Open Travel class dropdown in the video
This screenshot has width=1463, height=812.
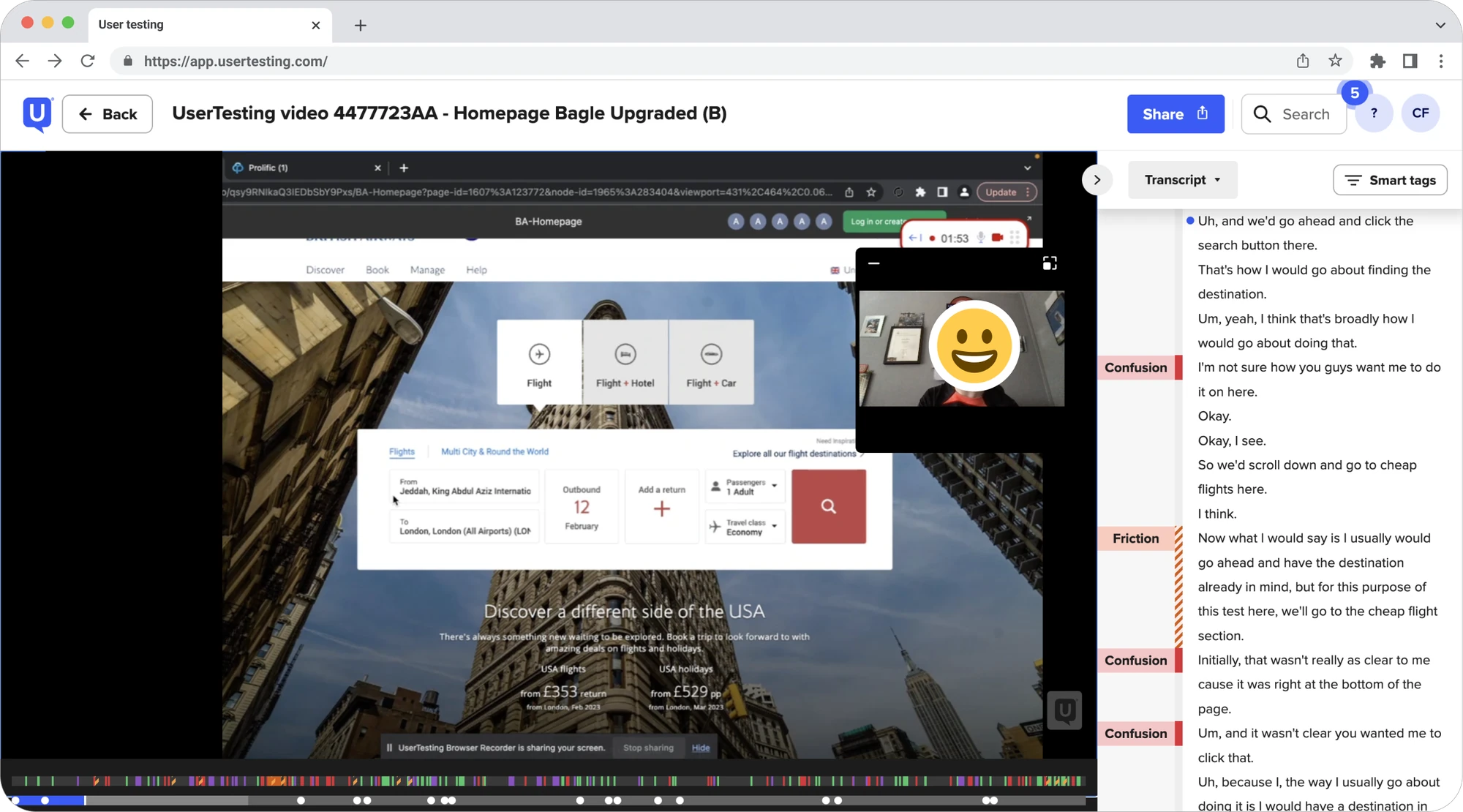click(745, 527)
